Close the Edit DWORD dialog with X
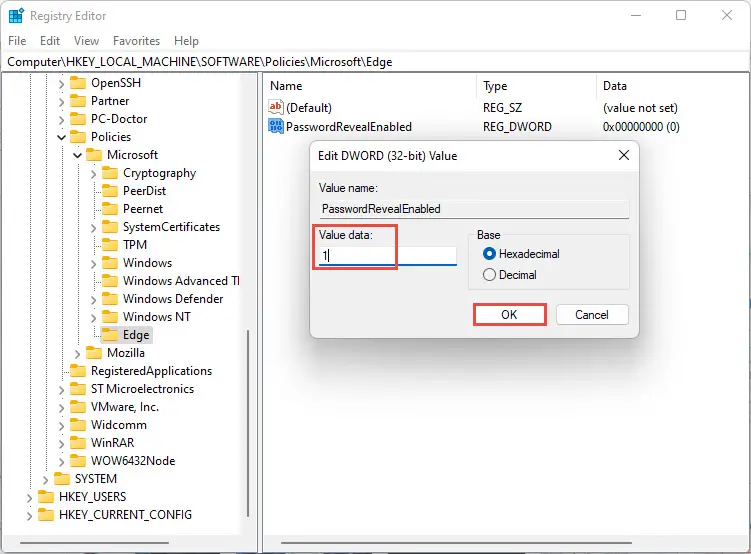Viewport: 751px width, 554px height. tap(624, 155)
